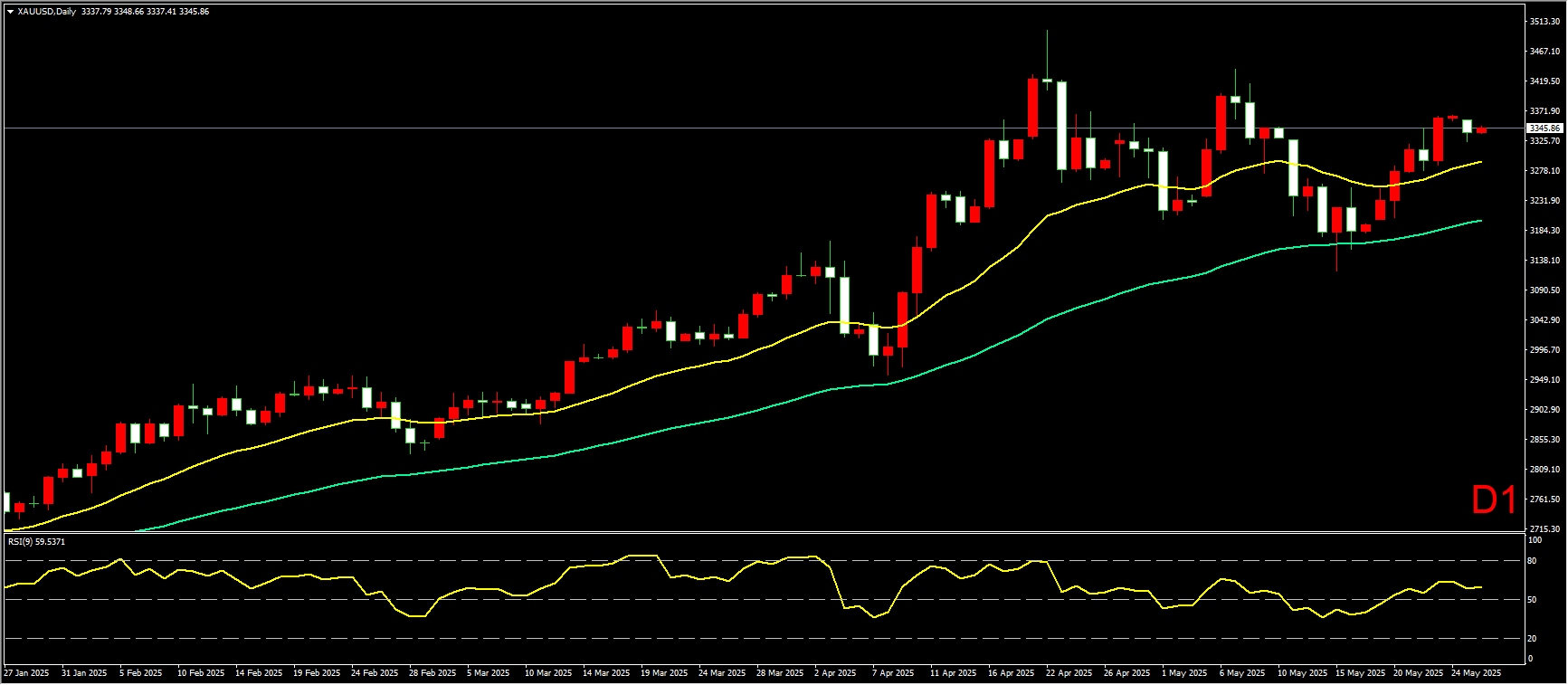Click the 2949.10 price axis label

pos(1544,380)
